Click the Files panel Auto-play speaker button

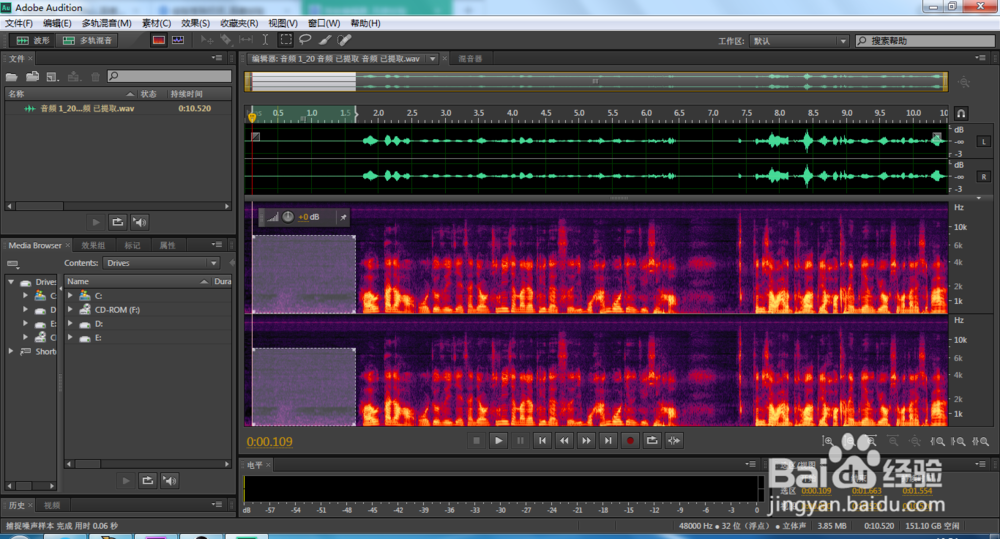140,222
